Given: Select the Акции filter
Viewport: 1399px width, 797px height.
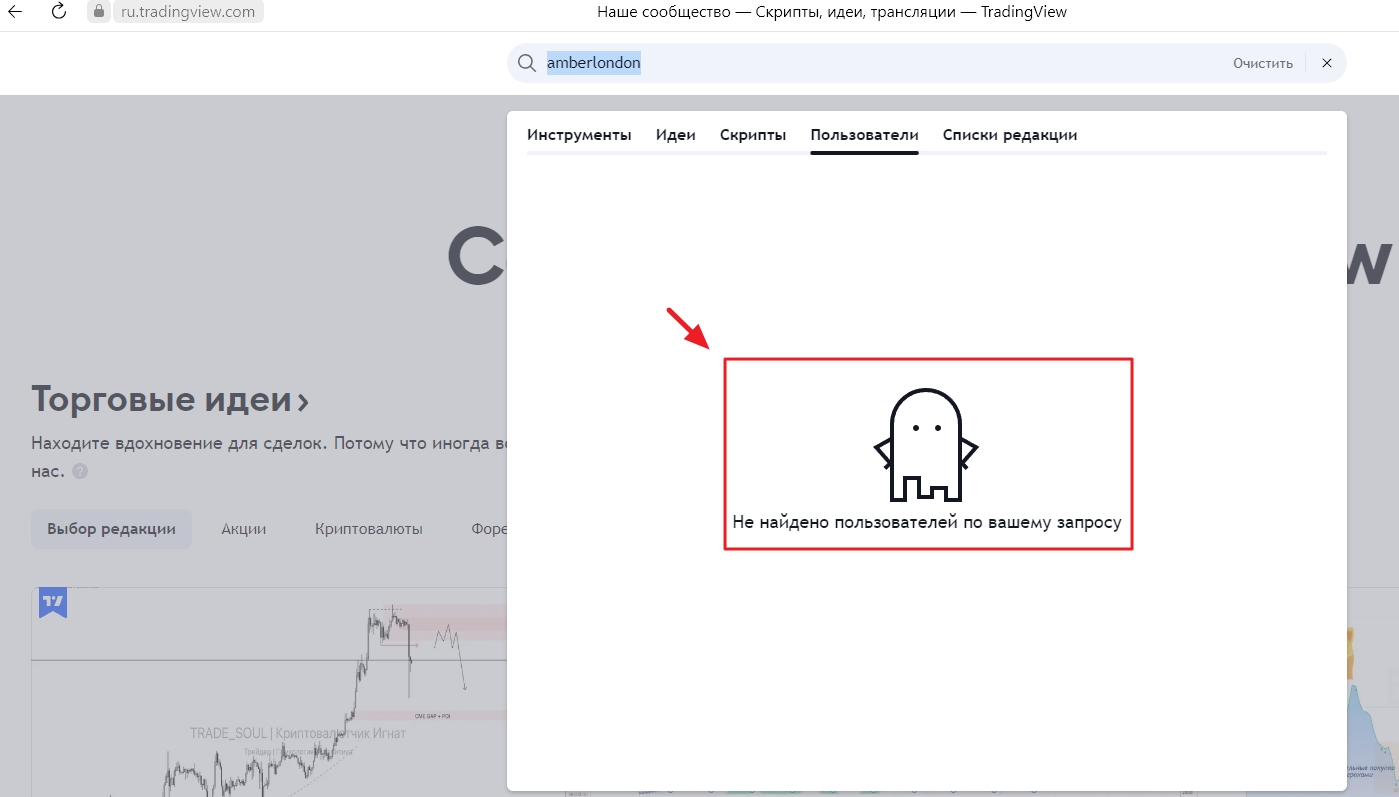Looking at the screenshot, I should [244, 529].
